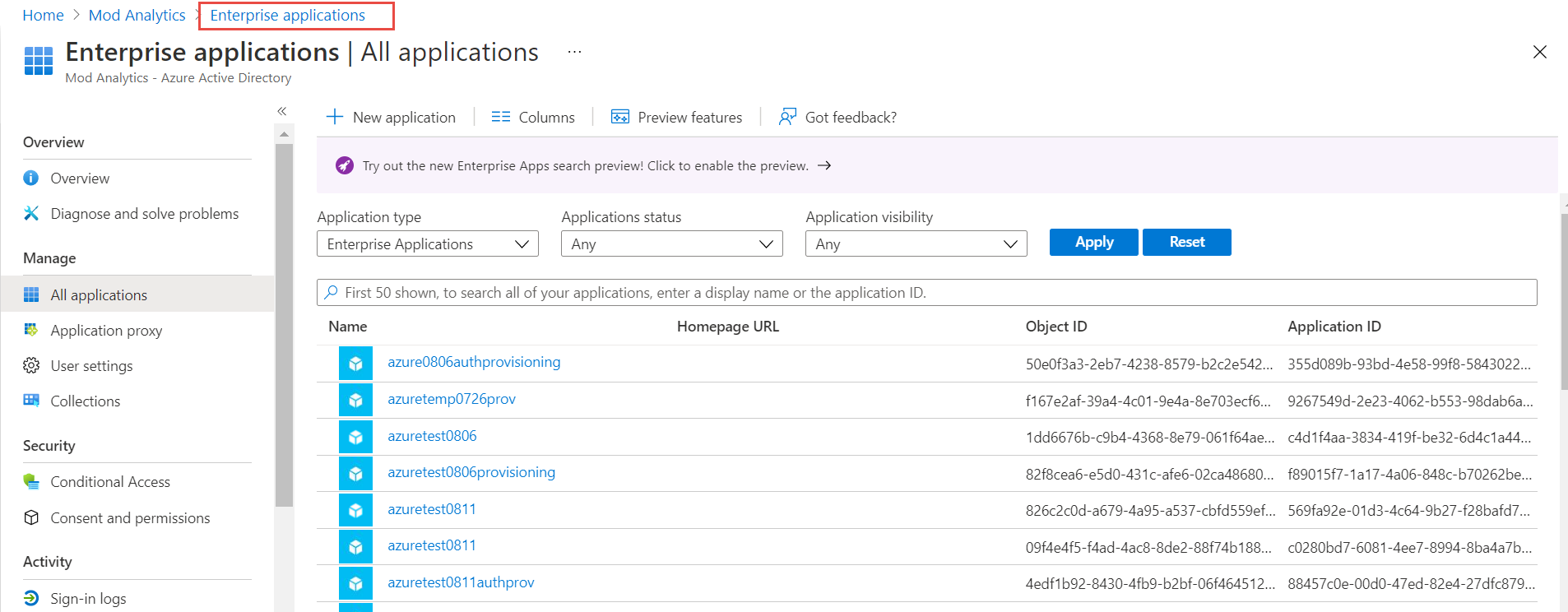Open the azure0806authprovisioning application

click(x=474, y=362)
